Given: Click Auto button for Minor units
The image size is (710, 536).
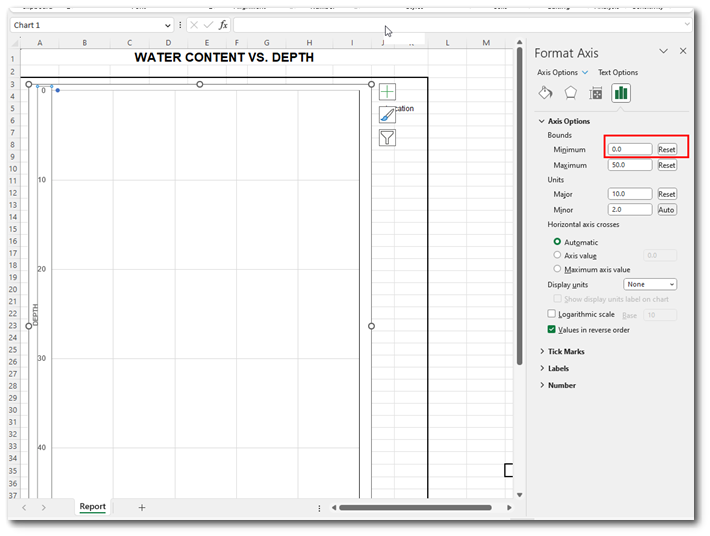Looking at the screenshot, I should (x=666, y=210).
